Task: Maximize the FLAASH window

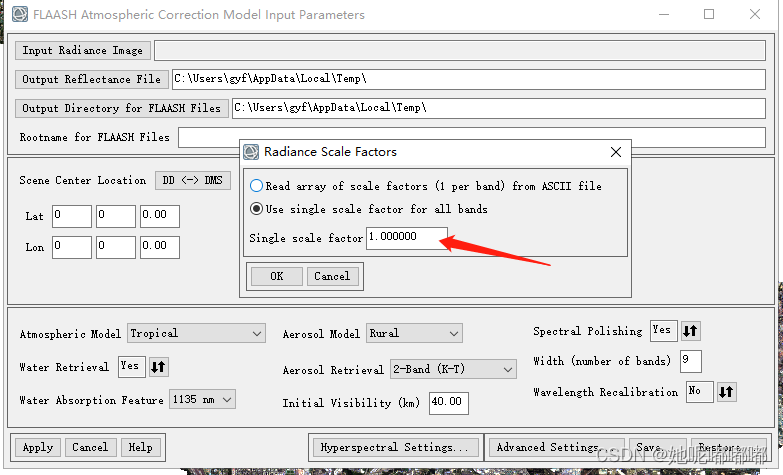Action: pyautogui.click(x=709, y=14)
